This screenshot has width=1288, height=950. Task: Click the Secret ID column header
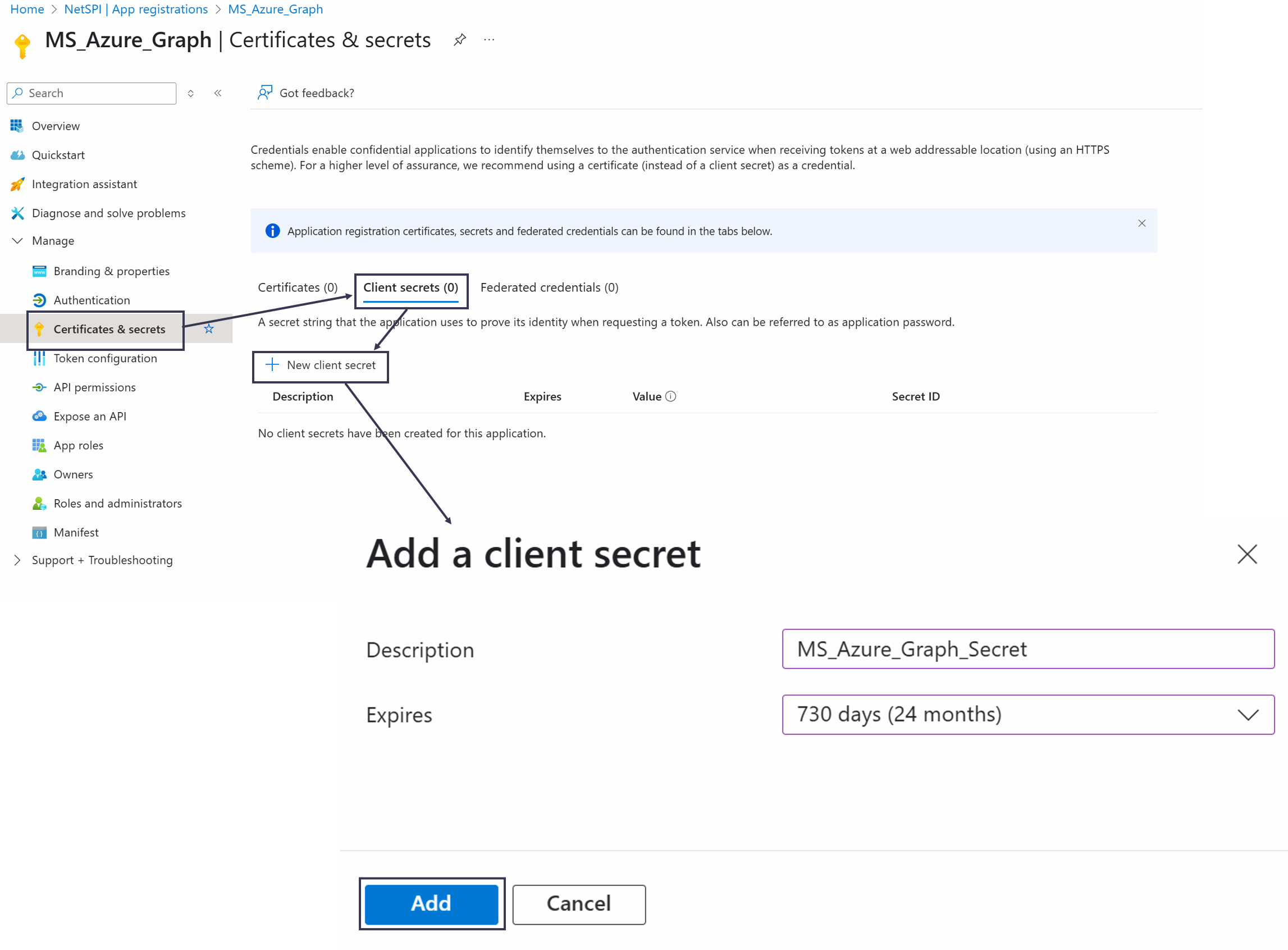(x=915, y=397)
